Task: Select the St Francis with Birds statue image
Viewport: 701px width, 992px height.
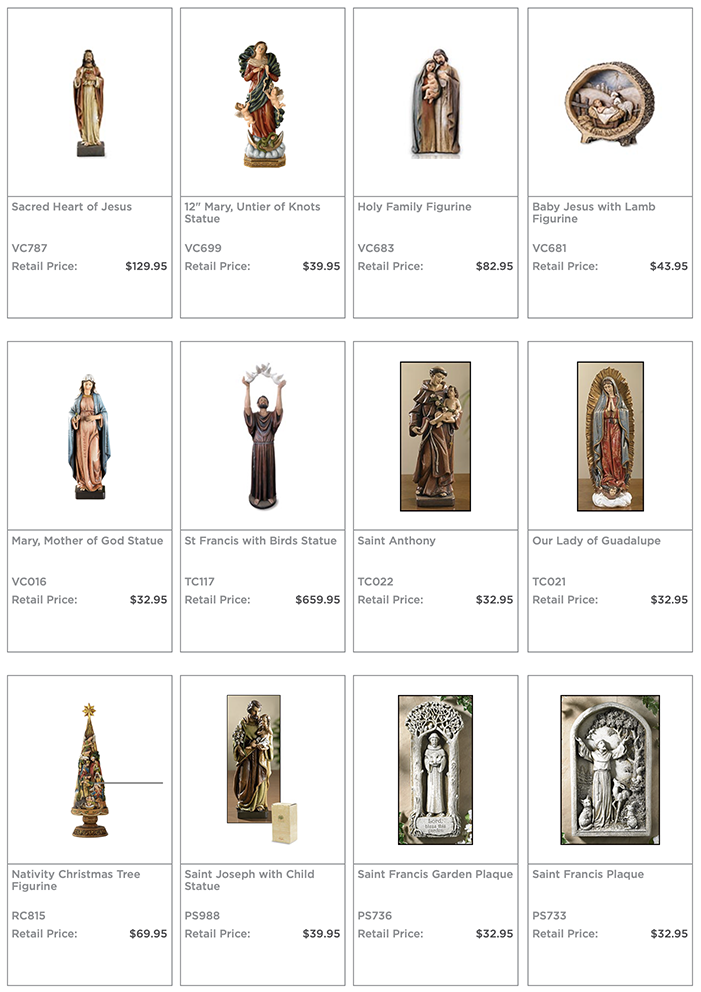Action: [x=263, y=436]
